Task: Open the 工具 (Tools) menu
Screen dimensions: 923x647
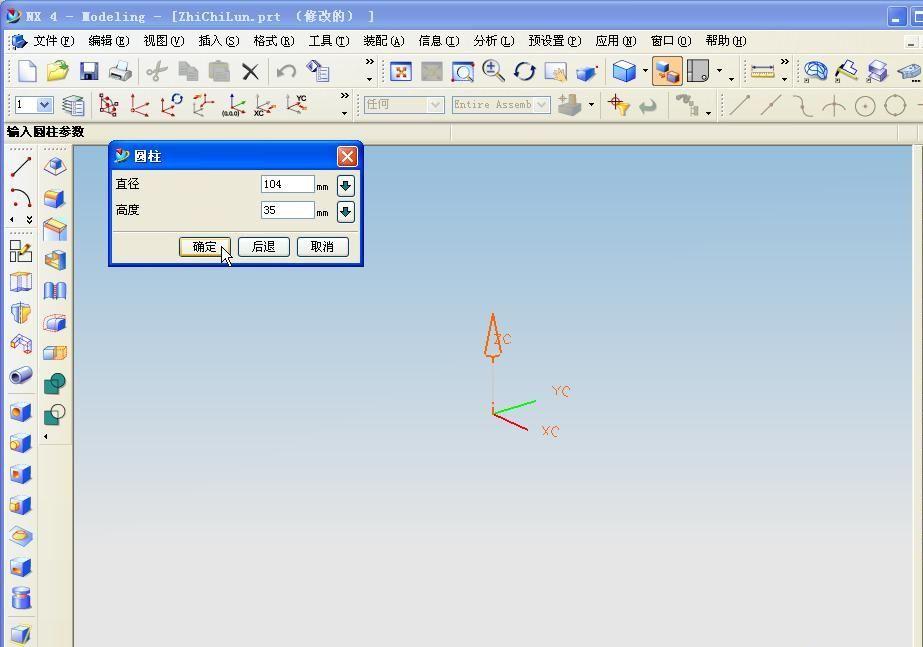Action: 328,41
